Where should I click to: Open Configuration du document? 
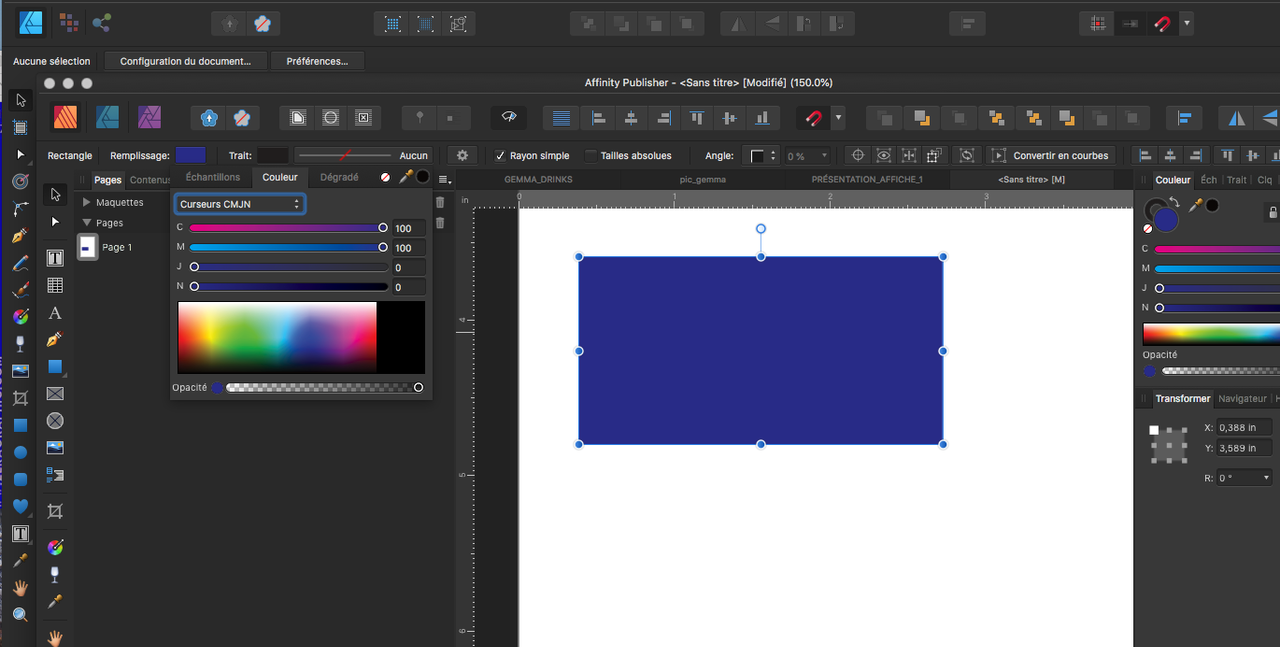[185, 61]
